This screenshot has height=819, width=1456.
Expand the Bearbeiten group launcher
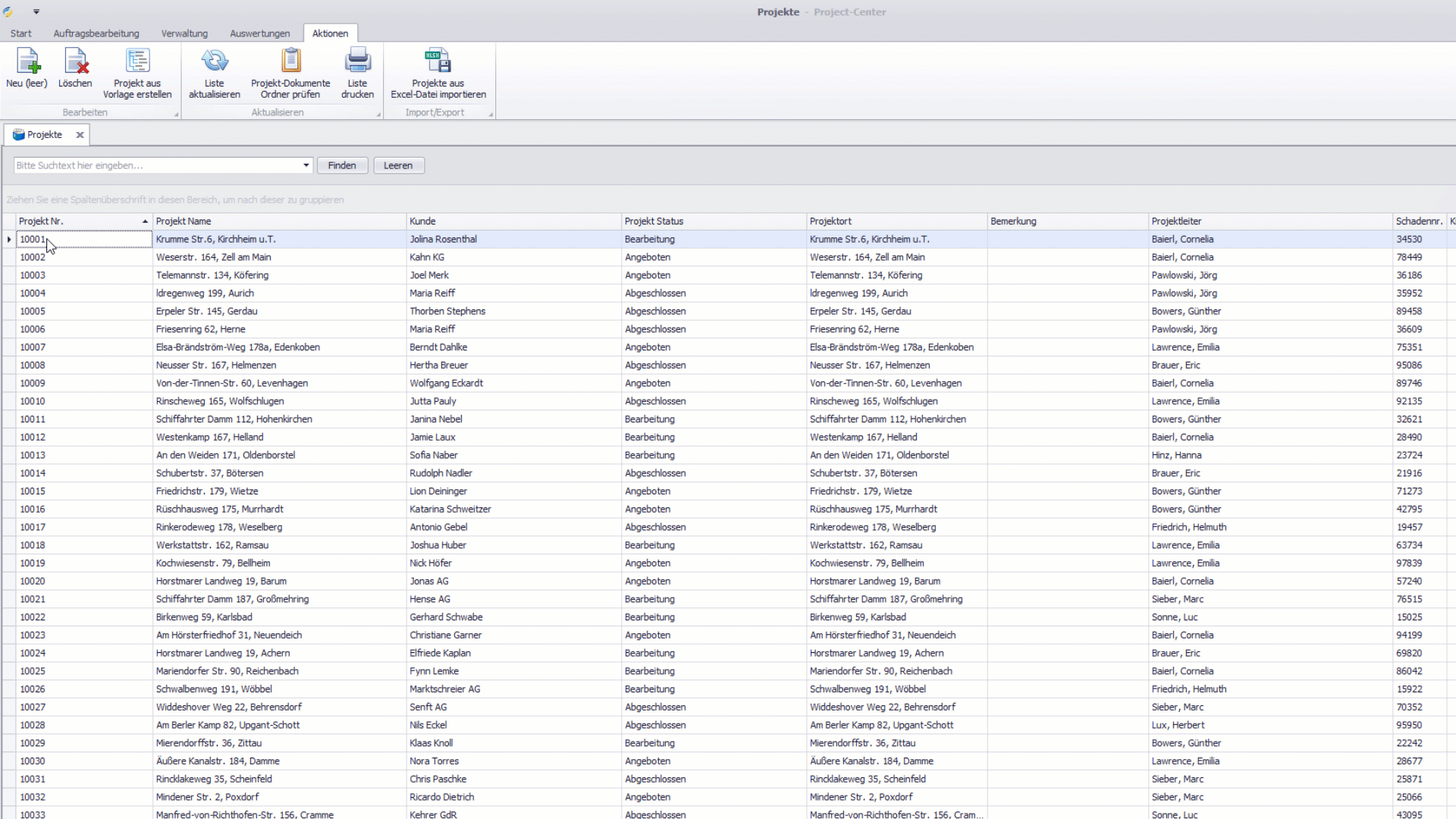(x=177, y=115)
